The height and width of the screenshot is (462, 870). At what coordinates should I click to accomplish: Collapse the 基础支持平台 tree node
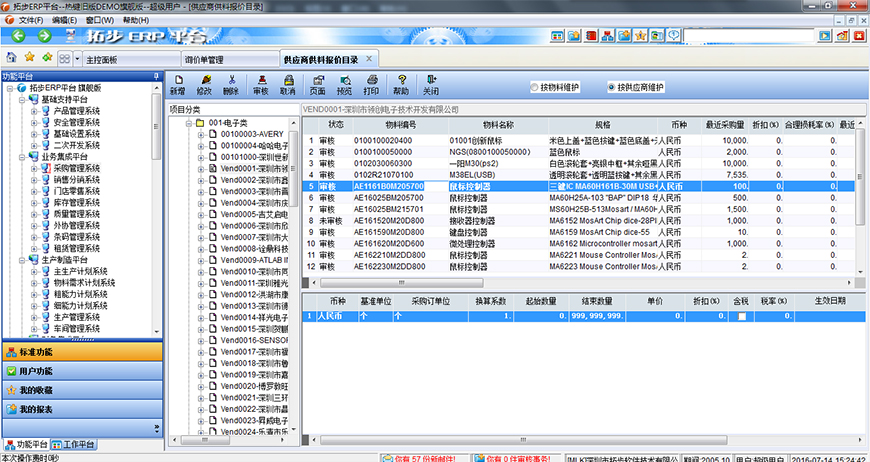[21, 100]
